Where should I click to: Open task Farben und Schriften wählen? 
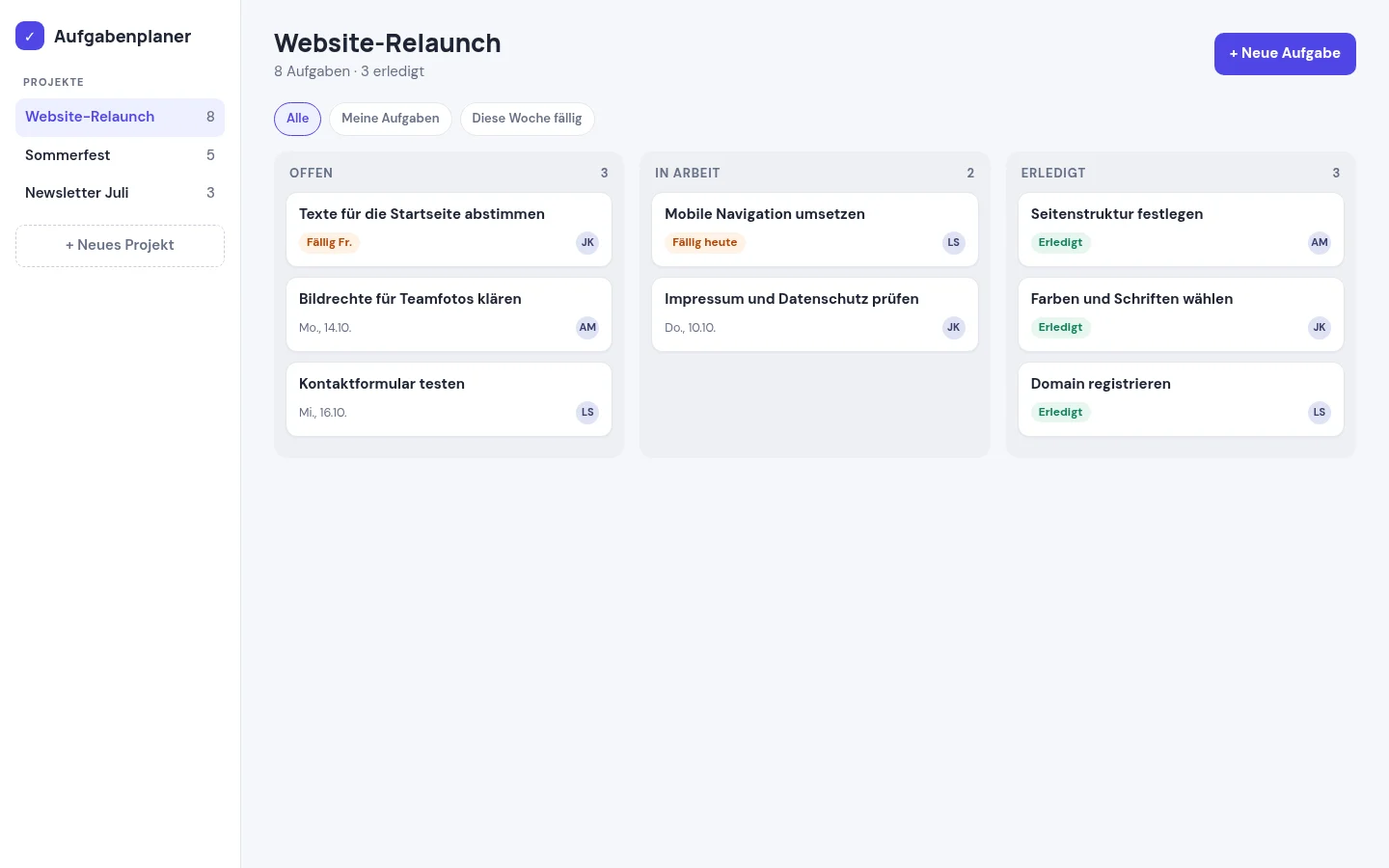coord(1181,314)
